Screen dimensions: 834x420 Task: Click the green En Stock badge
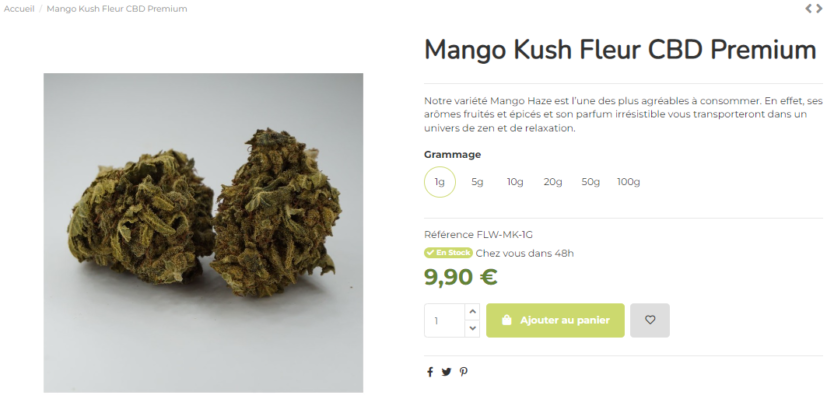click(x=448, y=253)
